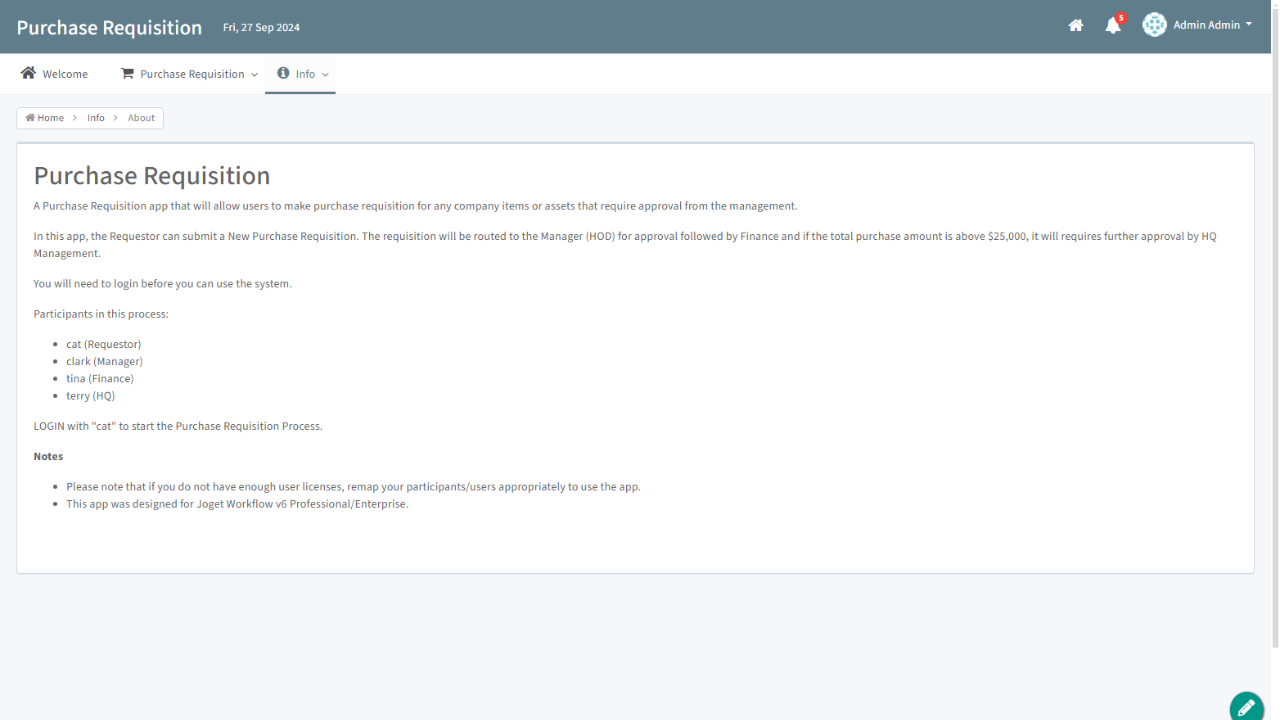1280x720 pixels.
Task: Expand the Info menu chevron
Action: (x=325, y=75)
